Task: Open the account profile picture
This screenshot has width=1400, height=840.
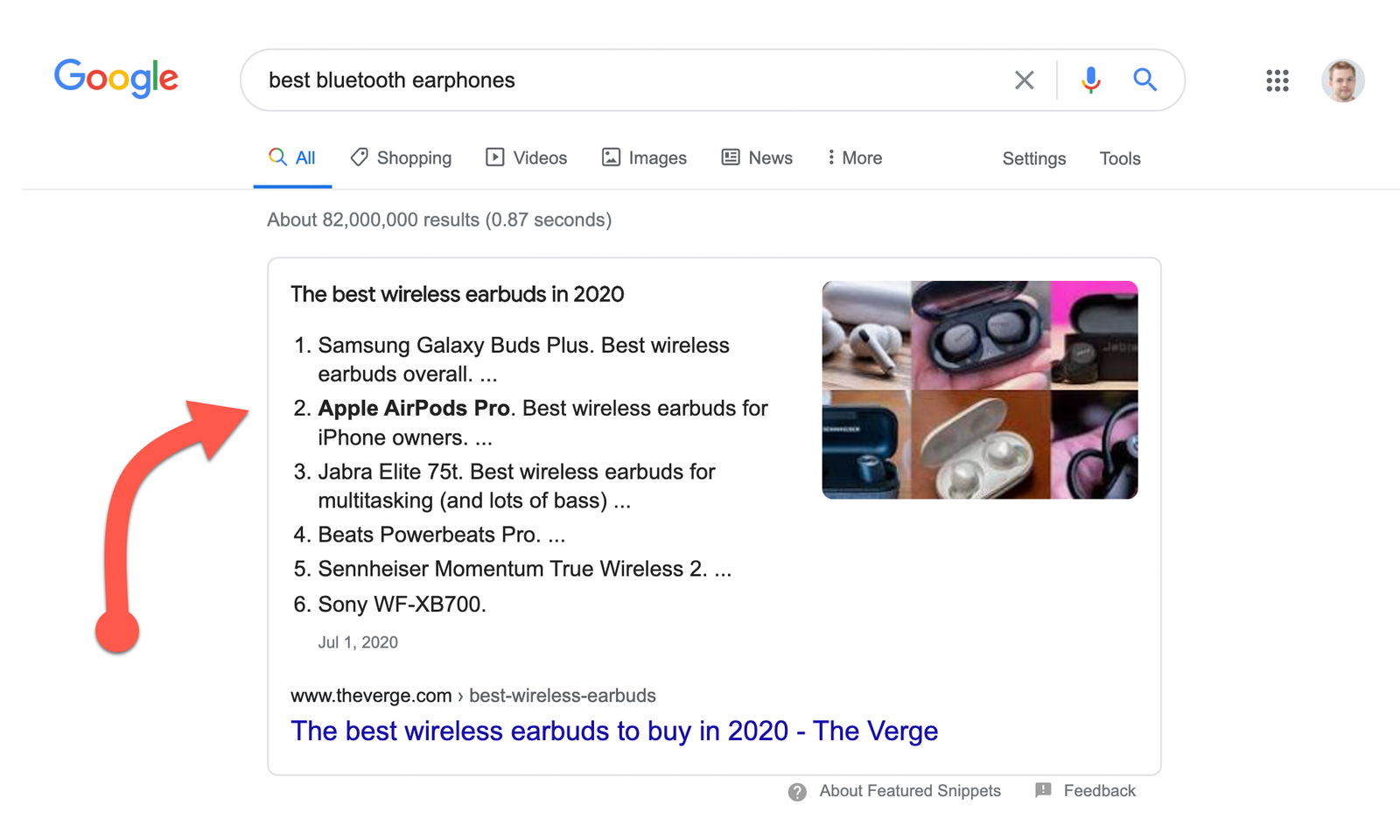Action: (1342, 80)
